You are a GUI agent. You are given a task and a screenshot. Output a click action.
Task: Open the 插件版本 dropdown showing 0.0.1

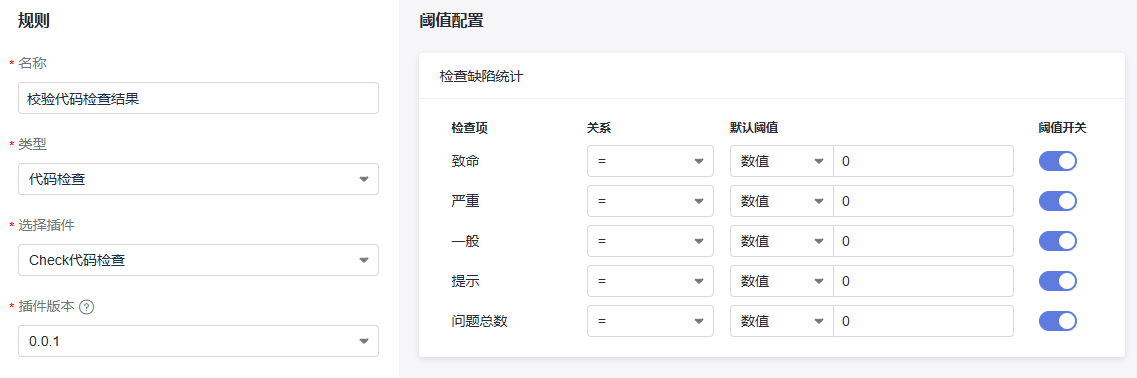click(198, 341)
